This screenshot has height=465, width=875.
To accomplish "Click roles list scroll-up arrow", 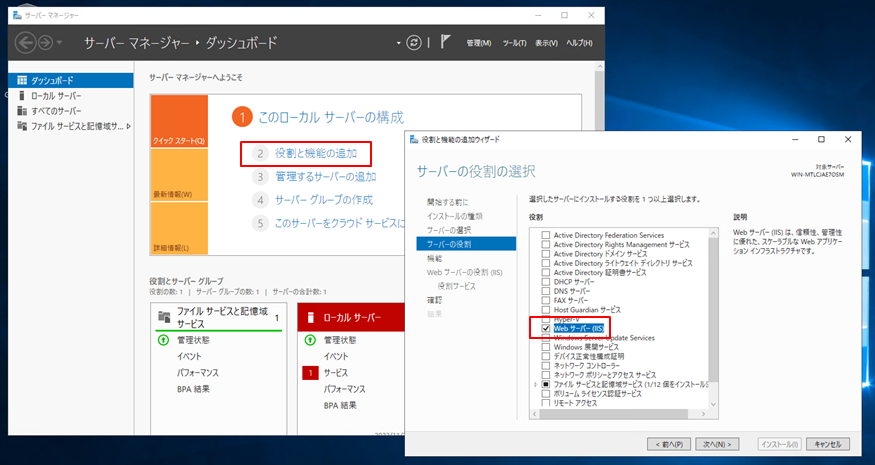I will point(713,232).
